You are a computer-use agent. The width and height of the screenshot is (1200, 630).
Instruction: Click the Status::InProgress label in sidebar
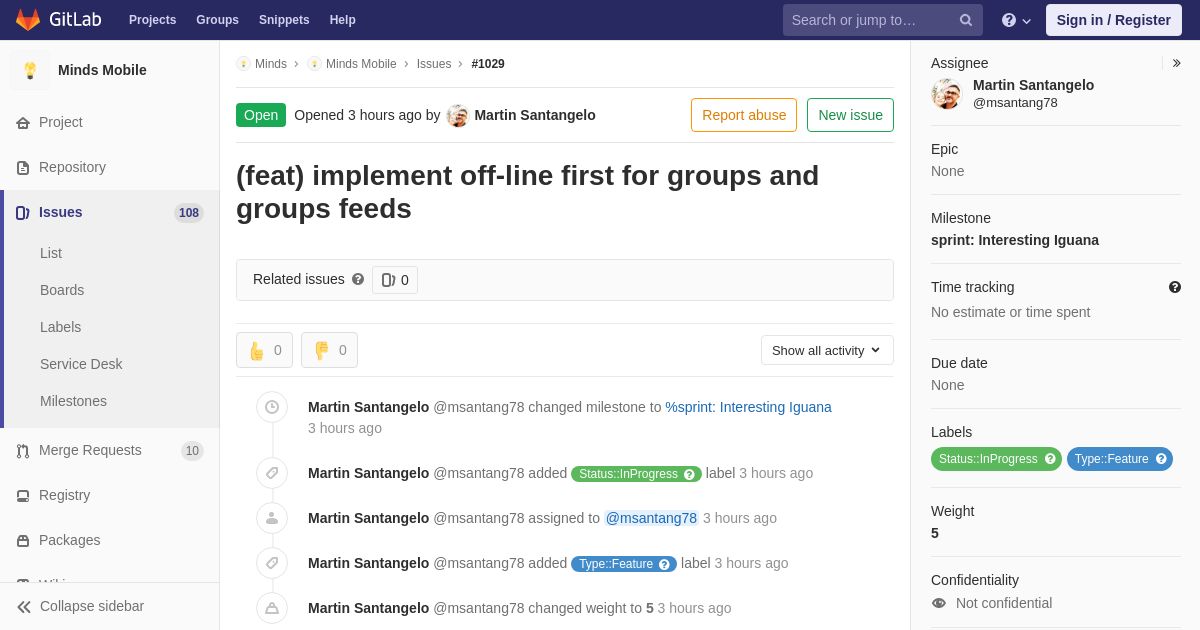pyautogui.click(x=996, y=459)
